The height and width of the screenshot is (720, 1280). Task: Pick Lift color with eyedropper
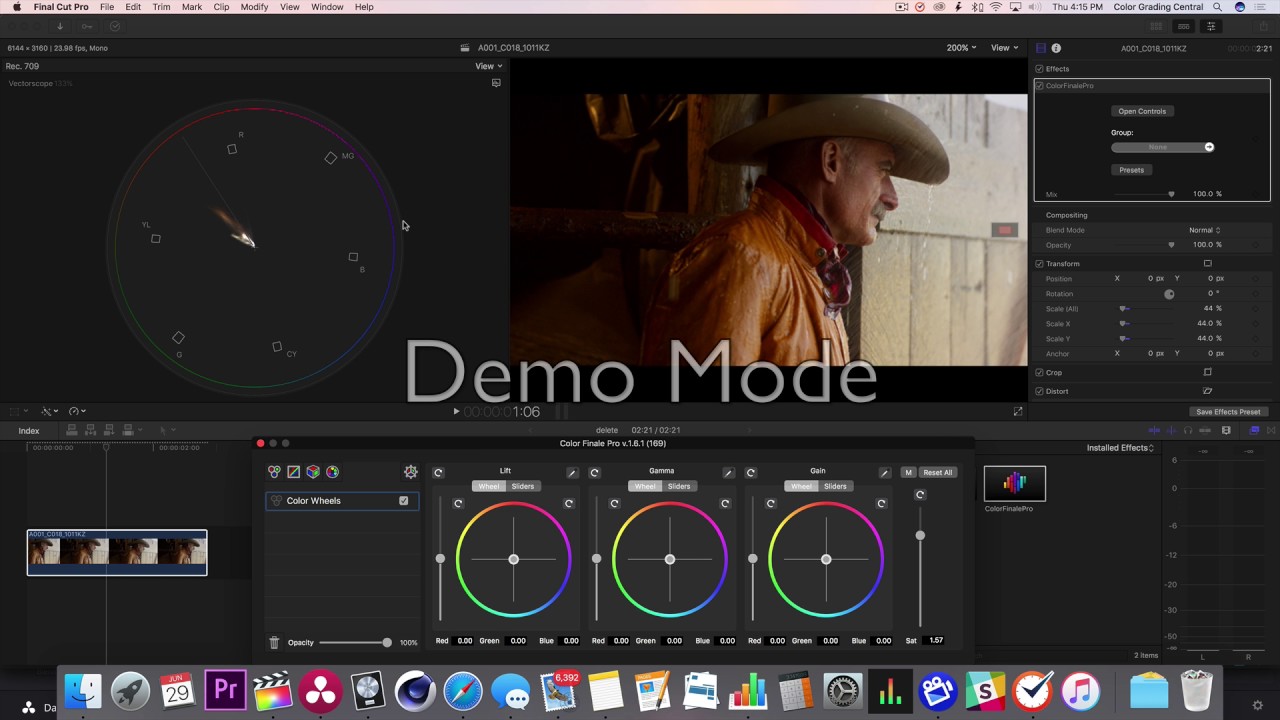pyautogui.click(x=572, y=472)
